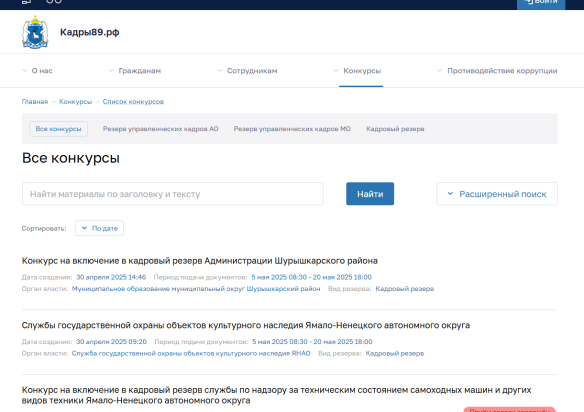This screenshot has height=412, width=584.
Task: Expand the О нас menu
Action: [37, 71]
